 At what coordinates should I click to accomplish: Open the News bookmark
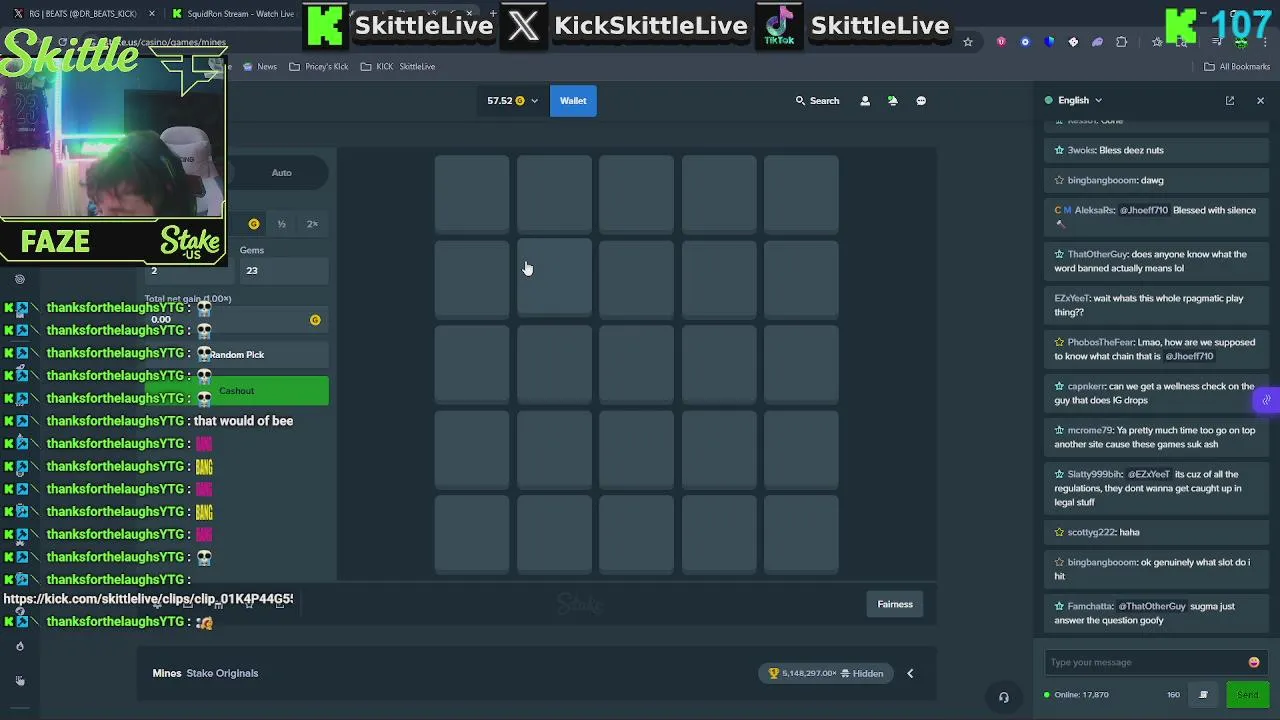tap(259, 67)
